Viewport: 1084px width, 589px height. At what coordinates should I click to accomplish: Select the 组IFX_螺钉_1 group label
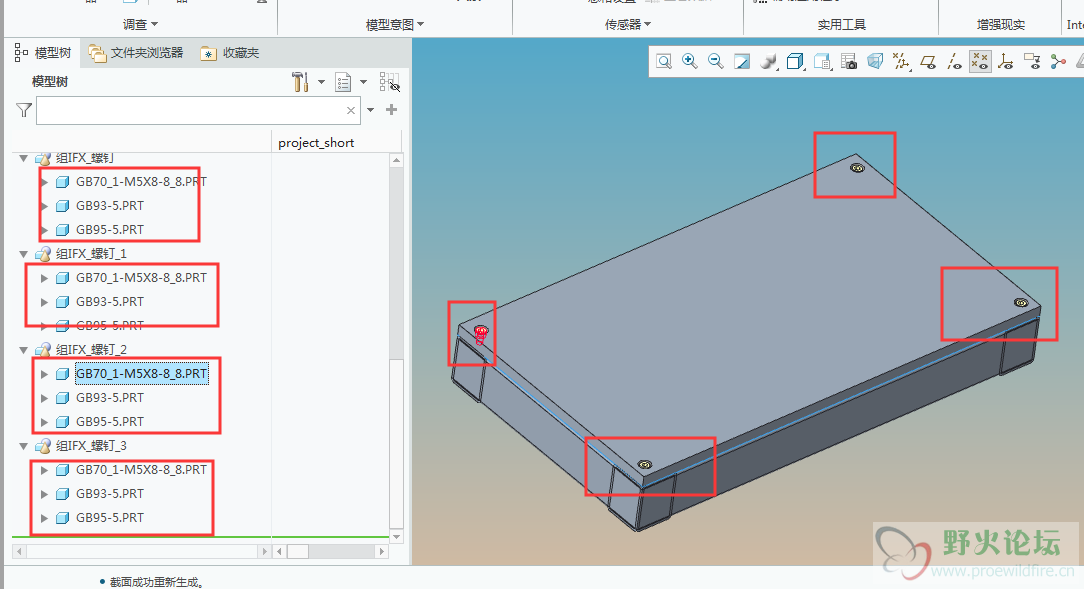91,254
